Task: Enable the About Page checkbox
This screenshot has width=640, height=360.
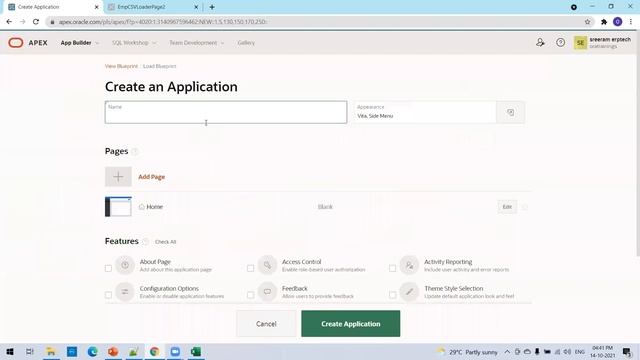Action: tap(108, 268)
